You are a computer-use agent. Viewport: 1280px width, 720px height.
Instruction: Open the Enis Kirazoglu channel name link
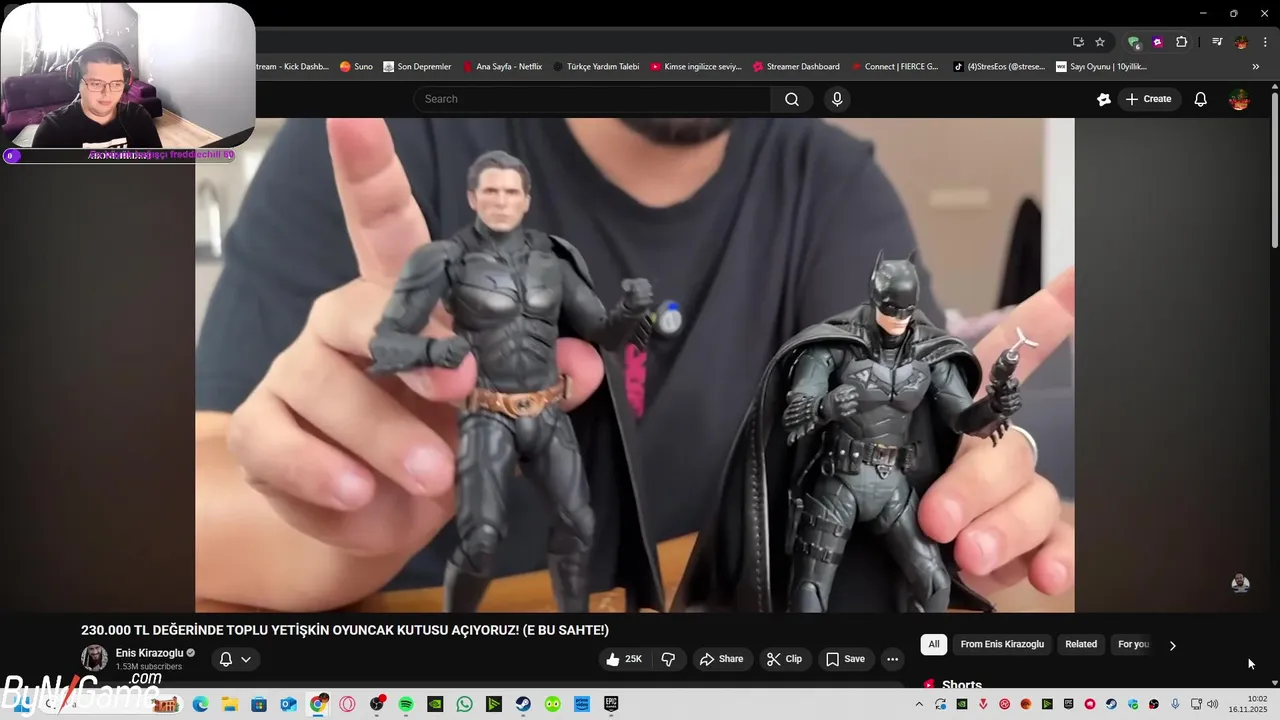[149, 653]
